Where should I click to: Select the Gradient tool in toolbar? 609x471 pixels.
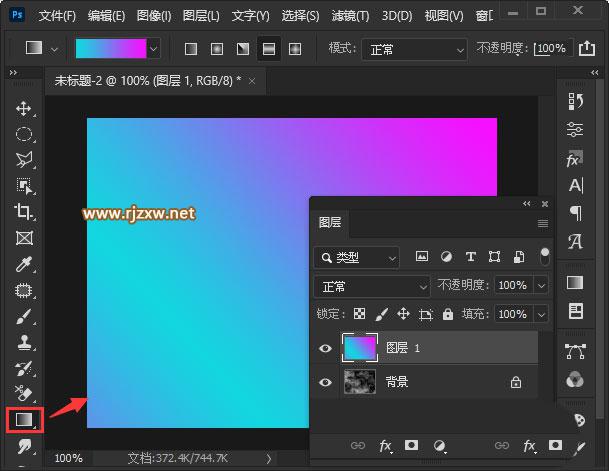point(25,420)
